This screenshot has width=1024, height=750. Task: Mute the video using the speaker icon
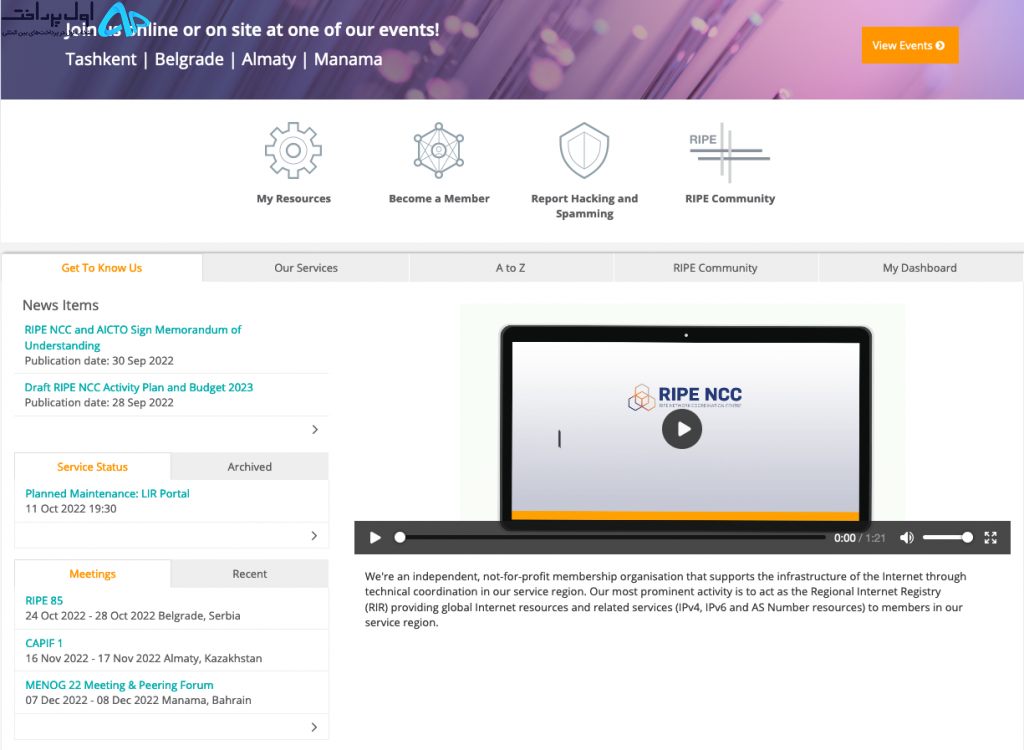906,538
